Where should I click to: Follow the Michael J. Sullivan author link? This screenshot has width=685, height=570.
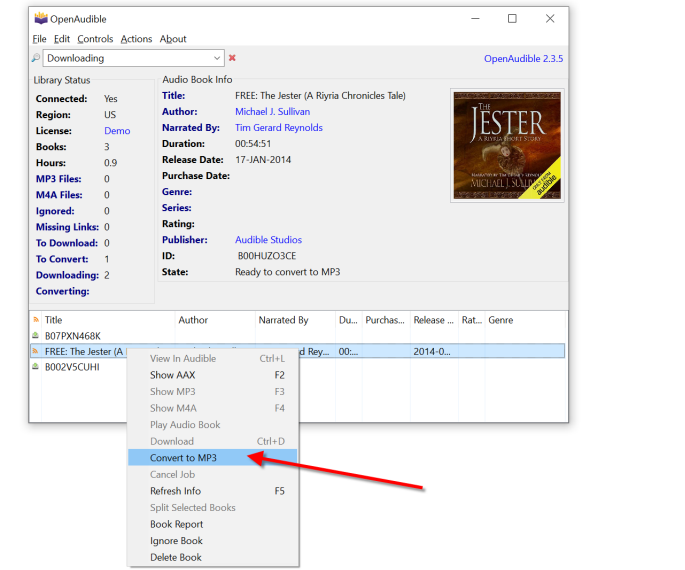273,111
